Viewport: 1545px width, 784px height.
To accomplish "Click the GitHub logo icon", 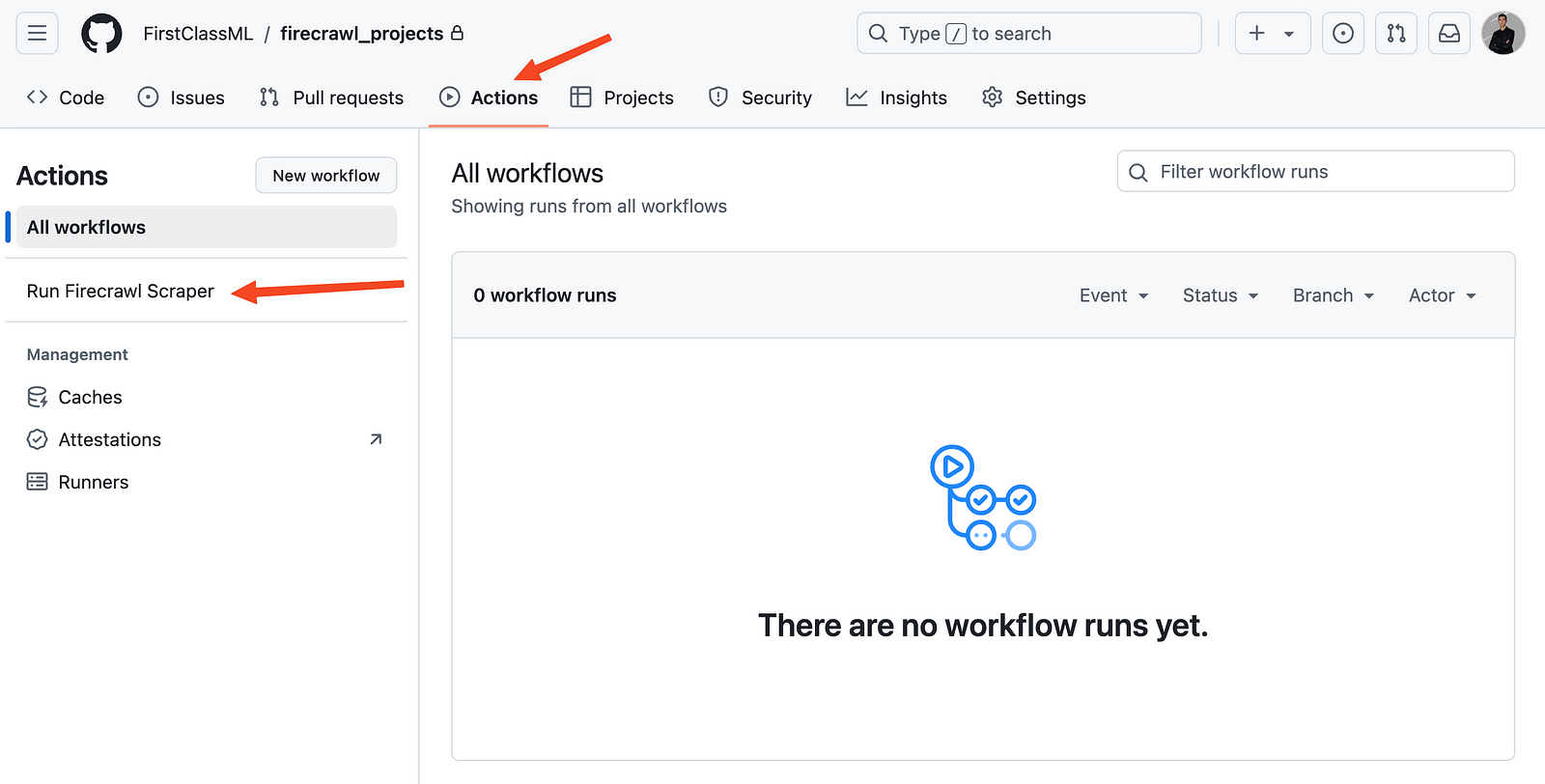I will click(x=101, y=34).
